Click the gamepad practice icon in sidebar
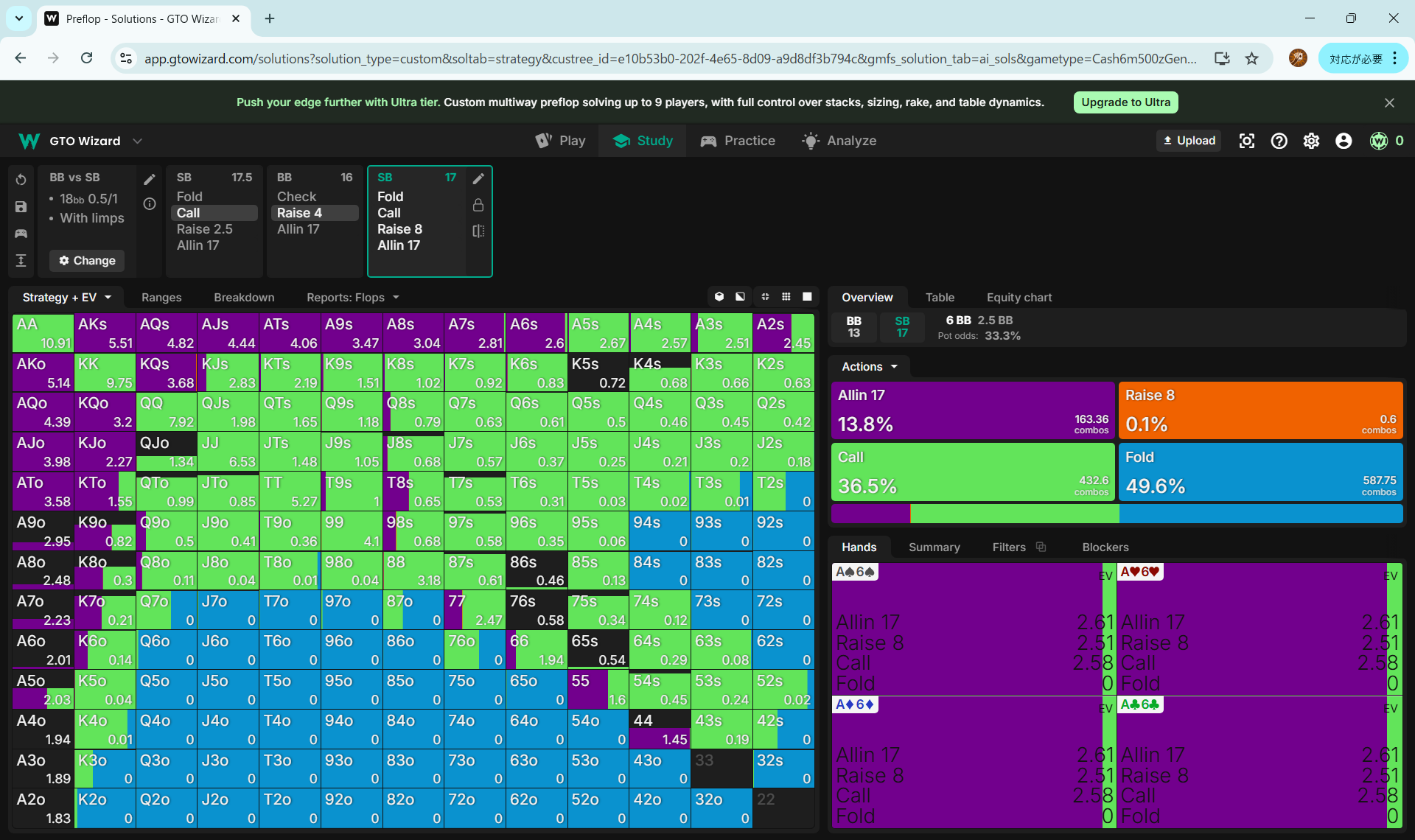The image size is (1415, 840). (21, 234)
